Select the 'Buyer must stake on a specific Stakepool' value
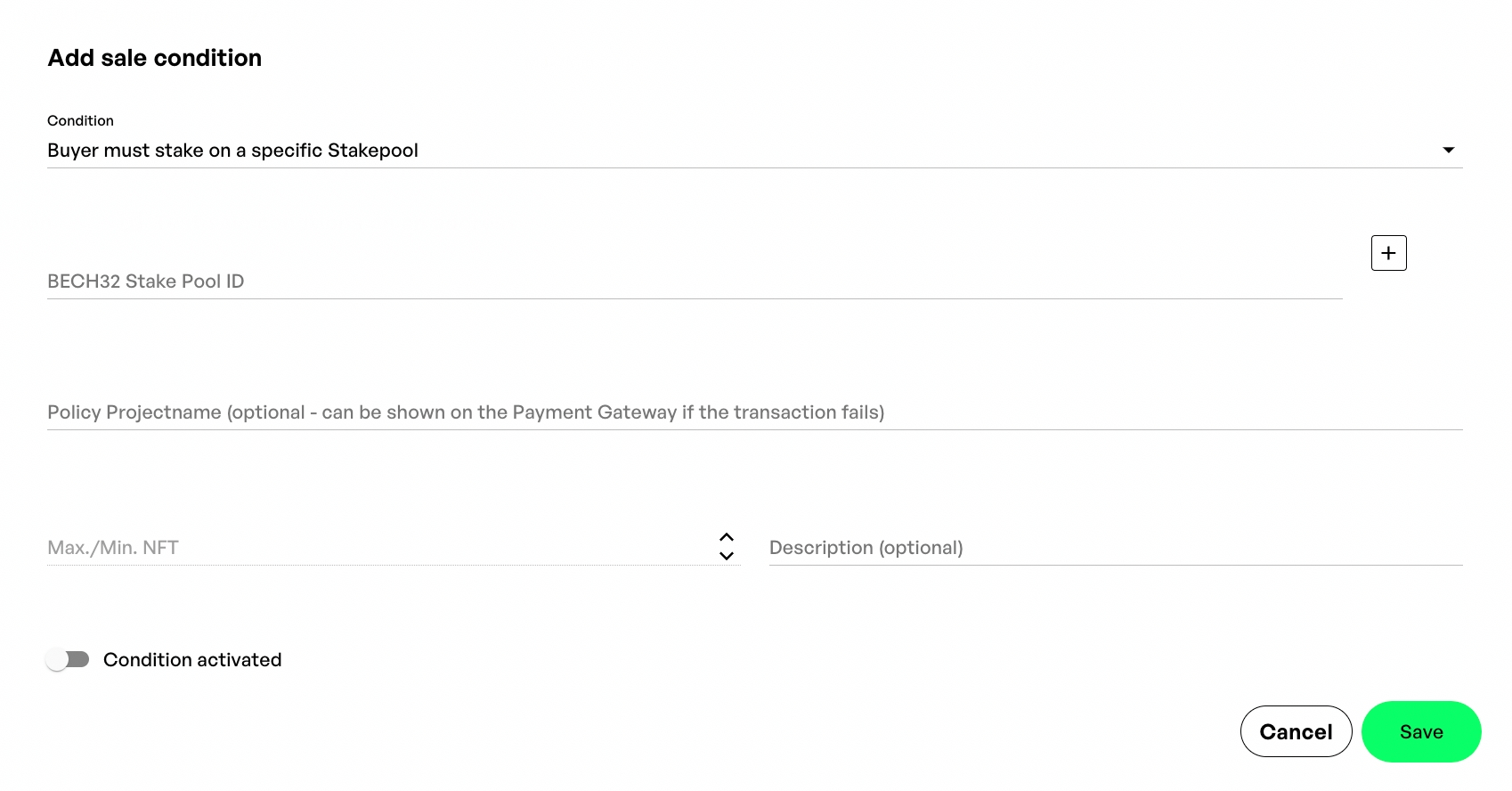 click(232, 151)
